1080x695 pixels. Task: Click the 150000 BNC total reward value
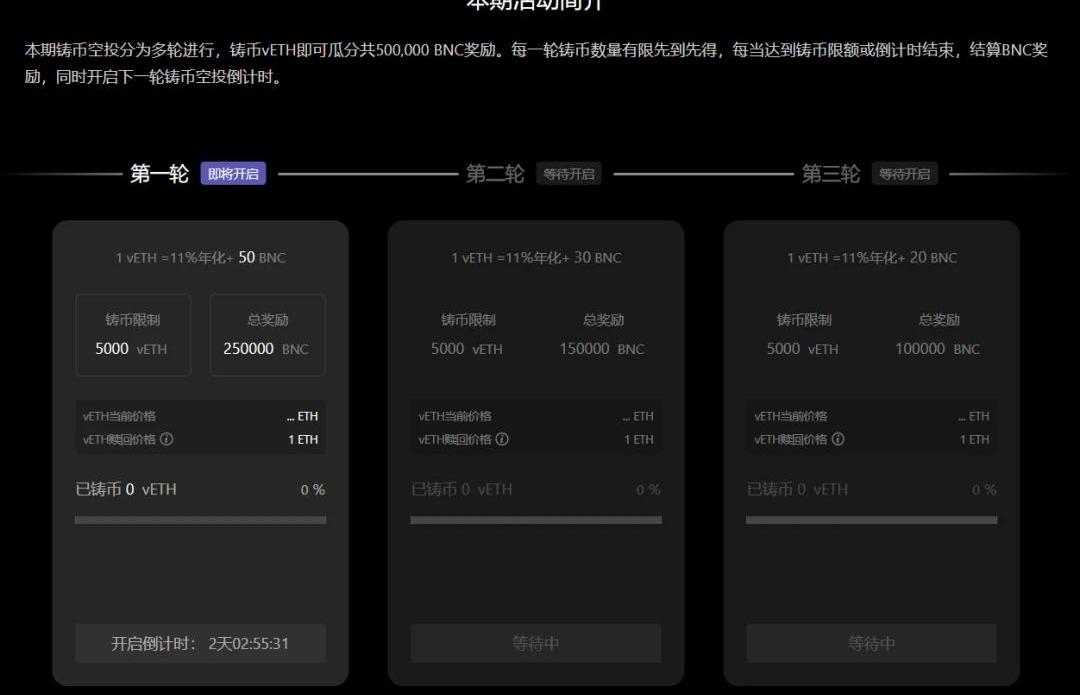602,349
